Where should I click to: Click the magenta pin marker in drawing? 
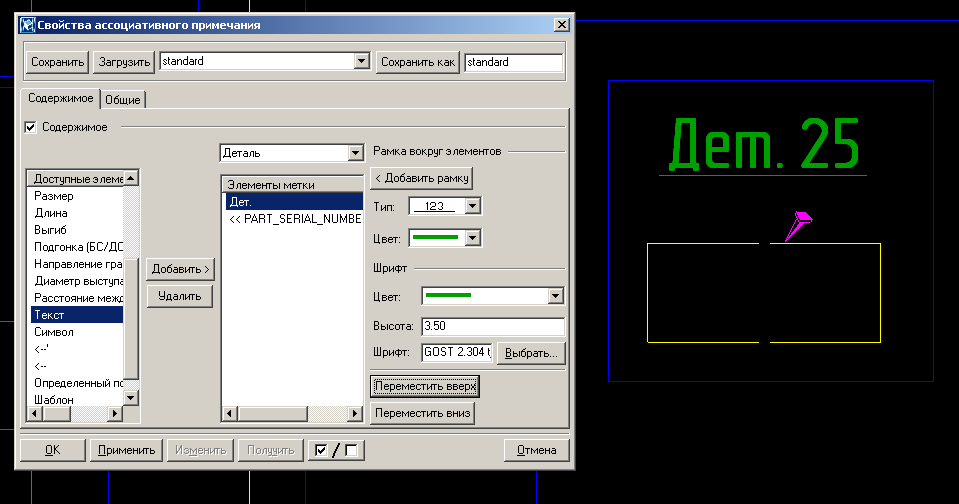(x=798, y=225)
